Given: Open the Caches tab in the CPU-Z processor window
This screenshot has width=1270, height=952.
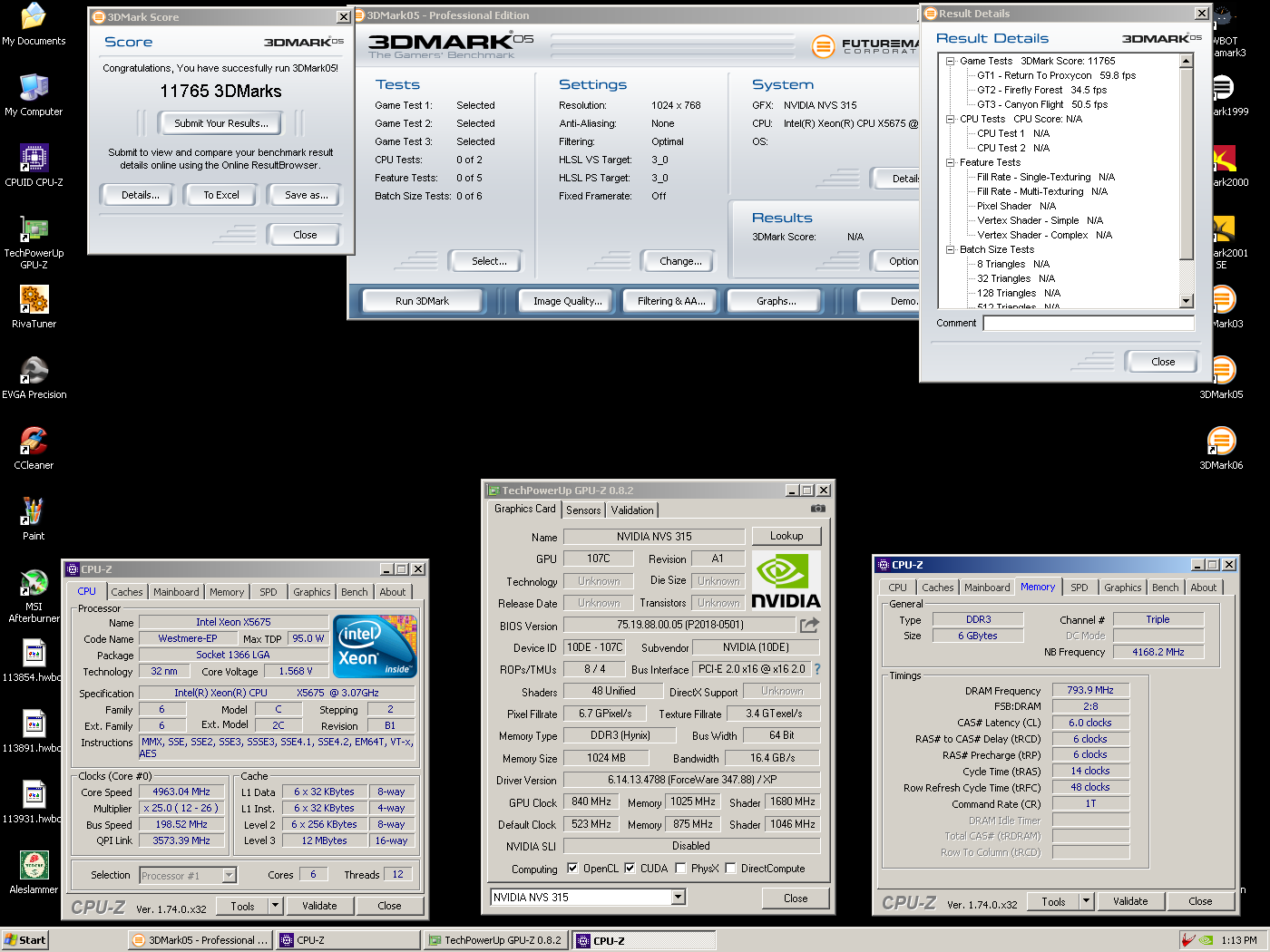Looking at the screenshot, I should tap(127, 592).
